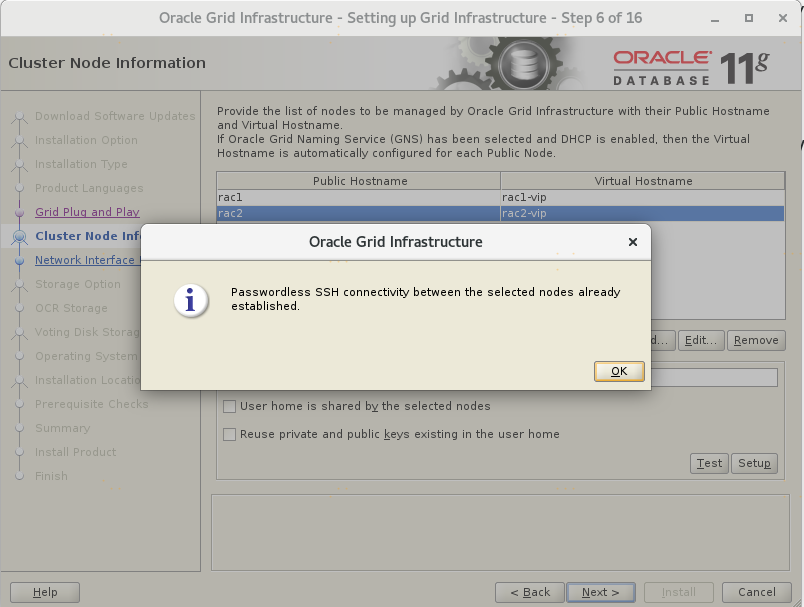Close the Oracle Grid Infrastructure popup
804x607 pixels.
[632, 242]
